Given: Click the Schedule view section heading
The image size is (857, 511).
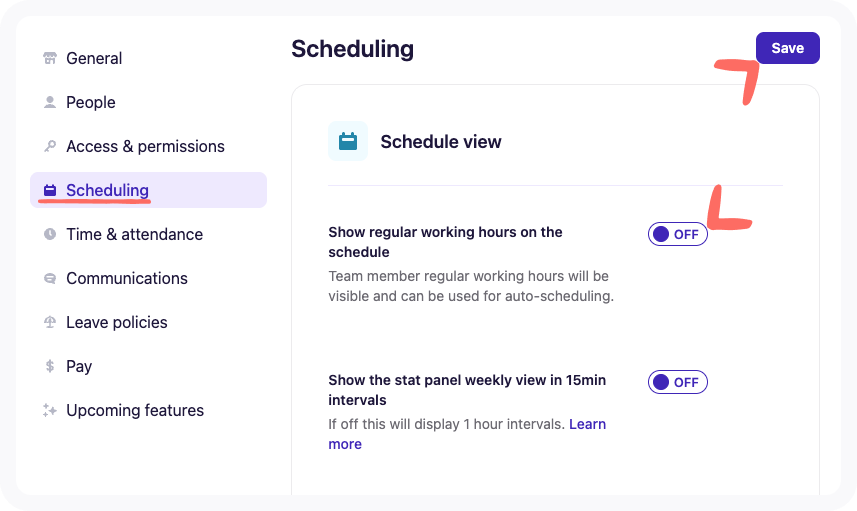Looking at the screenshot, I should (x=441, y=142).
